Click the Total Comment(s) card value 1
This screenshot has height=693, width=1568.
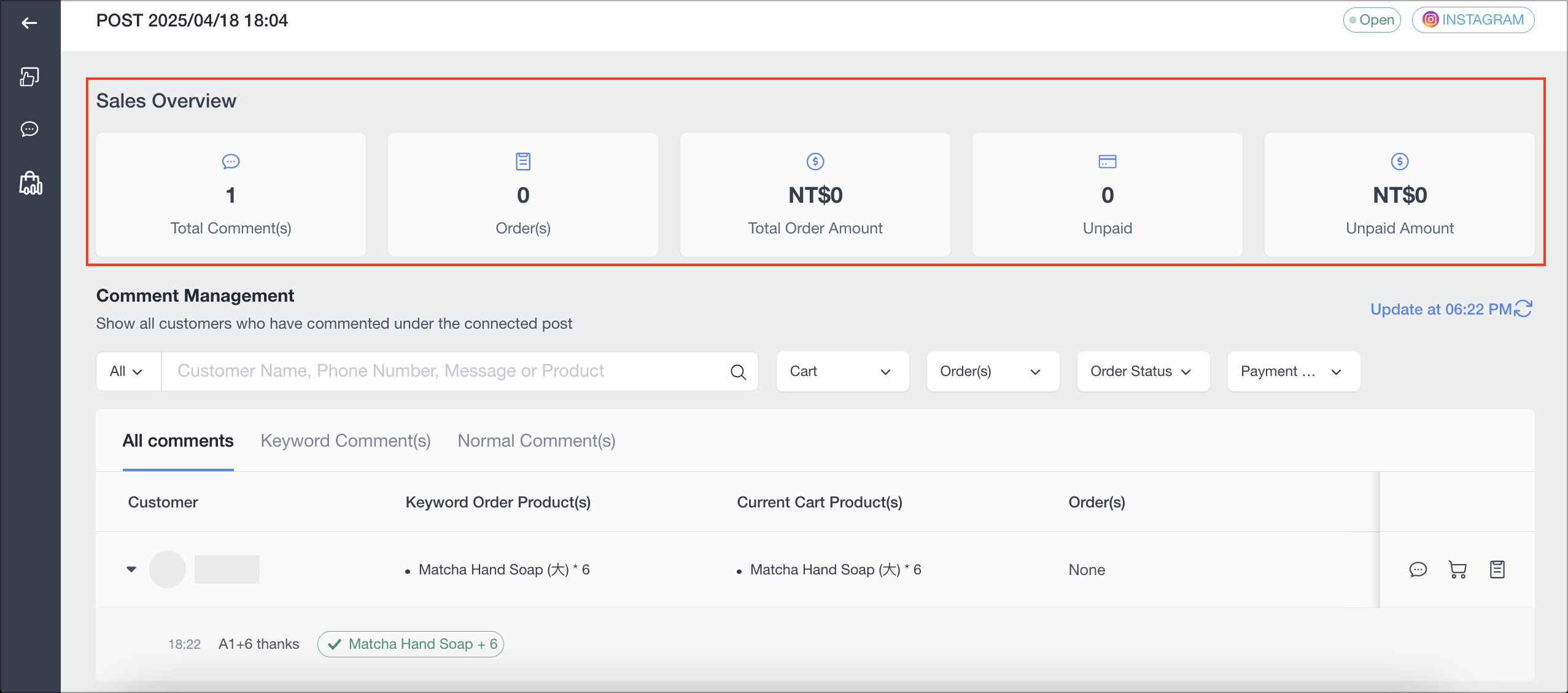pyautogui.click(x=231, y=195)
